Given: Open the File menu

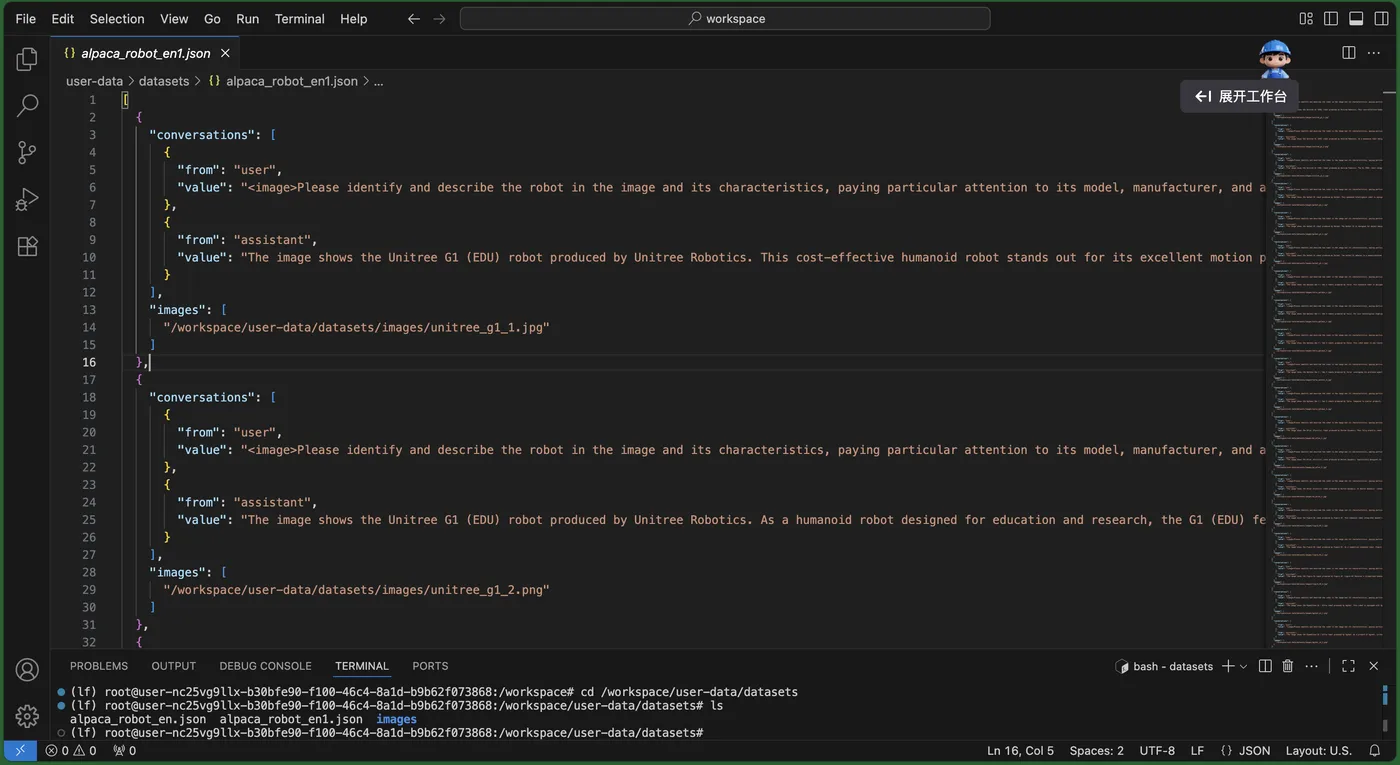Looking at the screenshot, I should (26, 19).
